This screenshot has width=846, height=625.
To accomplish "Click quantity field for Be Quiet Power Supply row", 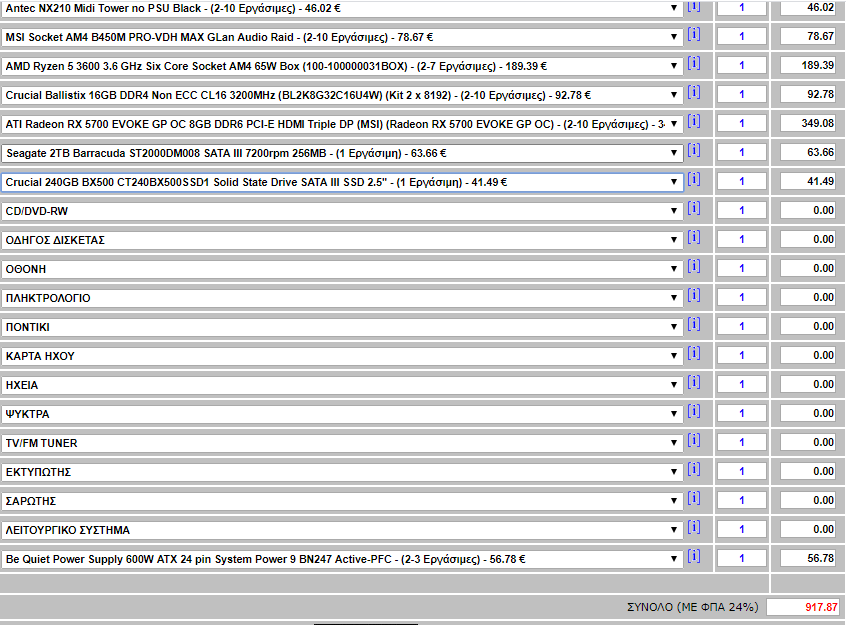I will click(742, 559).
